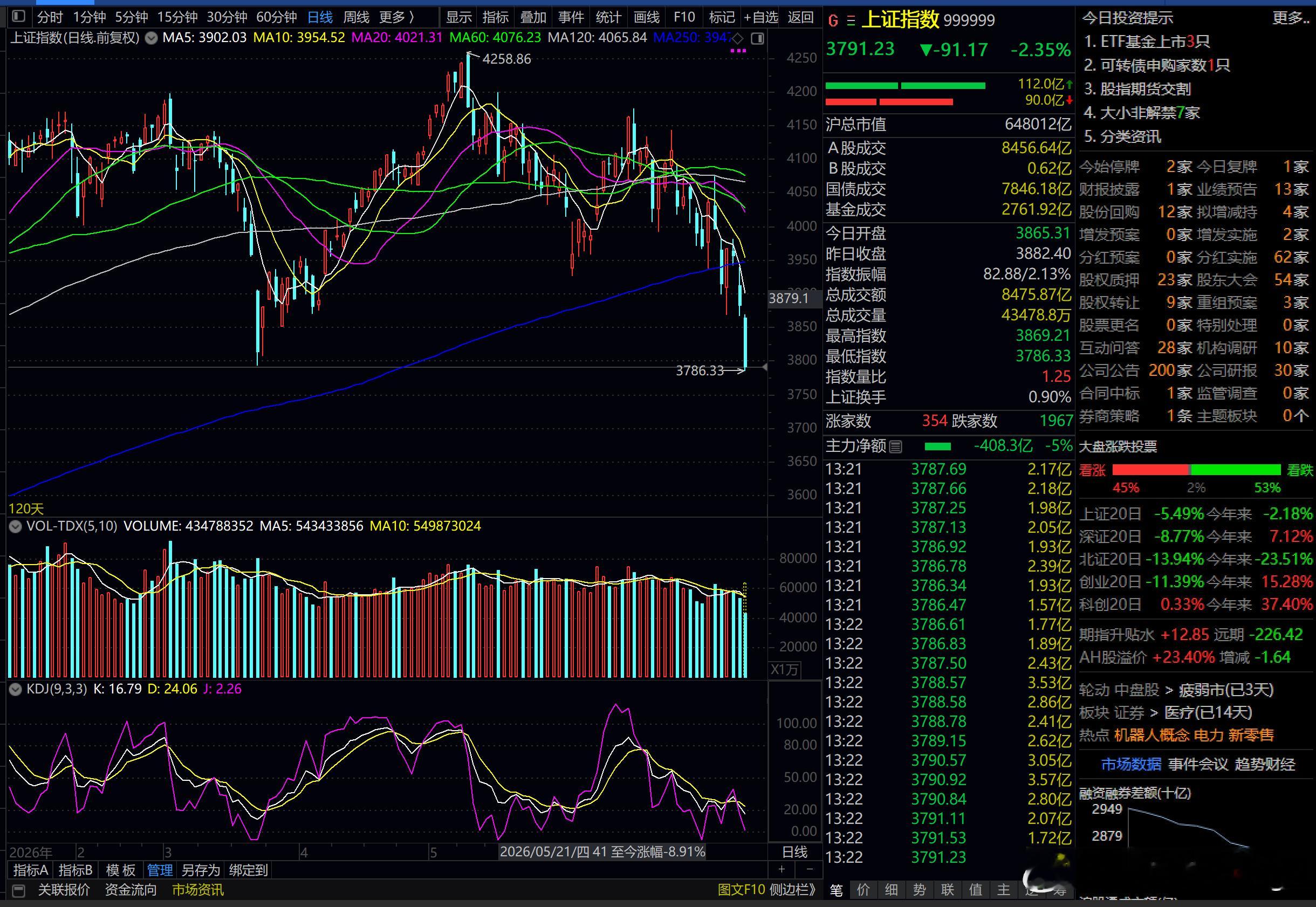Image resolution: width=1316 pixels, height=907 pixels.
Task: Switch to 周线 weekly chart
Action: click(357, 18)
